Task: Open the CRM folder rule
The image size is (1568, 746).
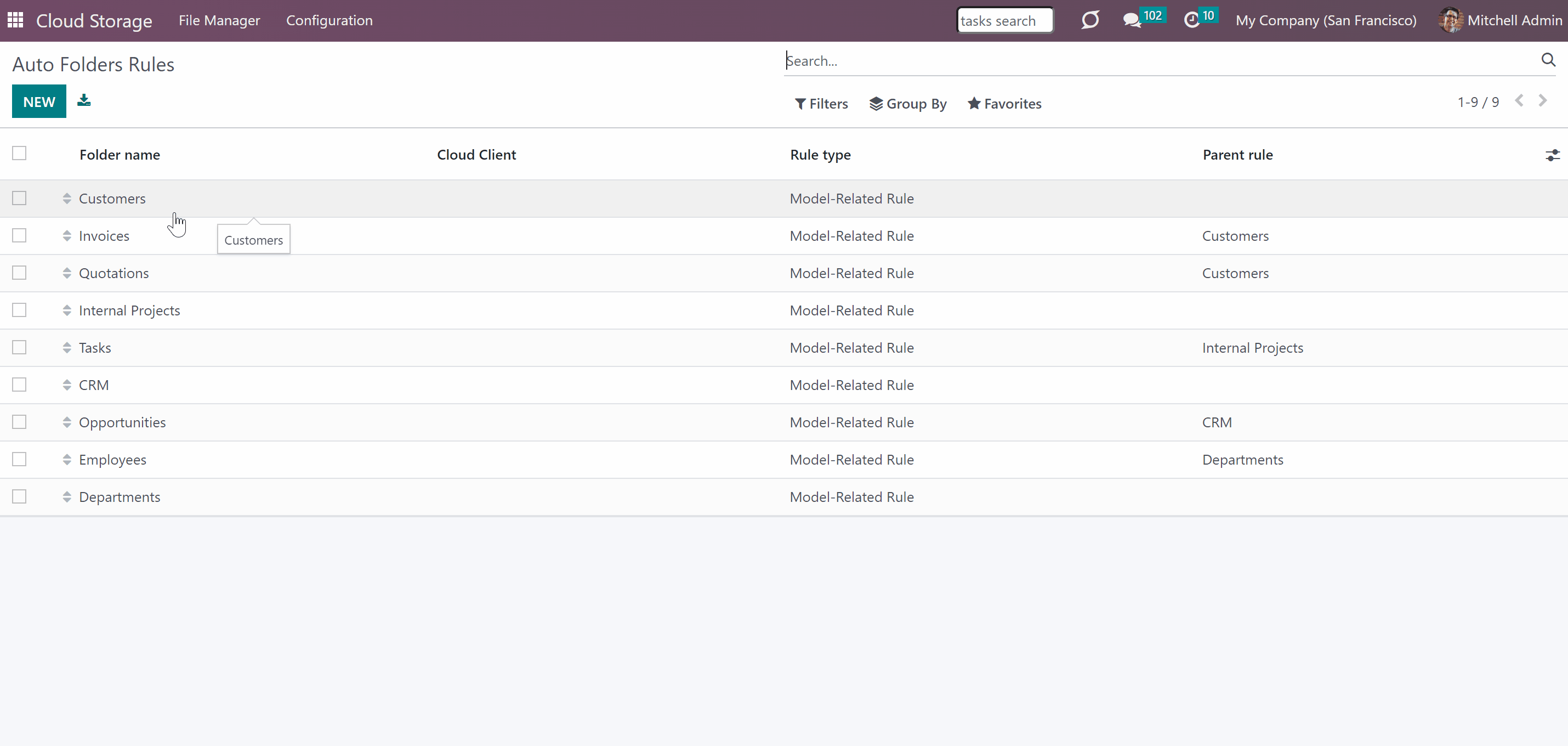Action: (94, 385)
